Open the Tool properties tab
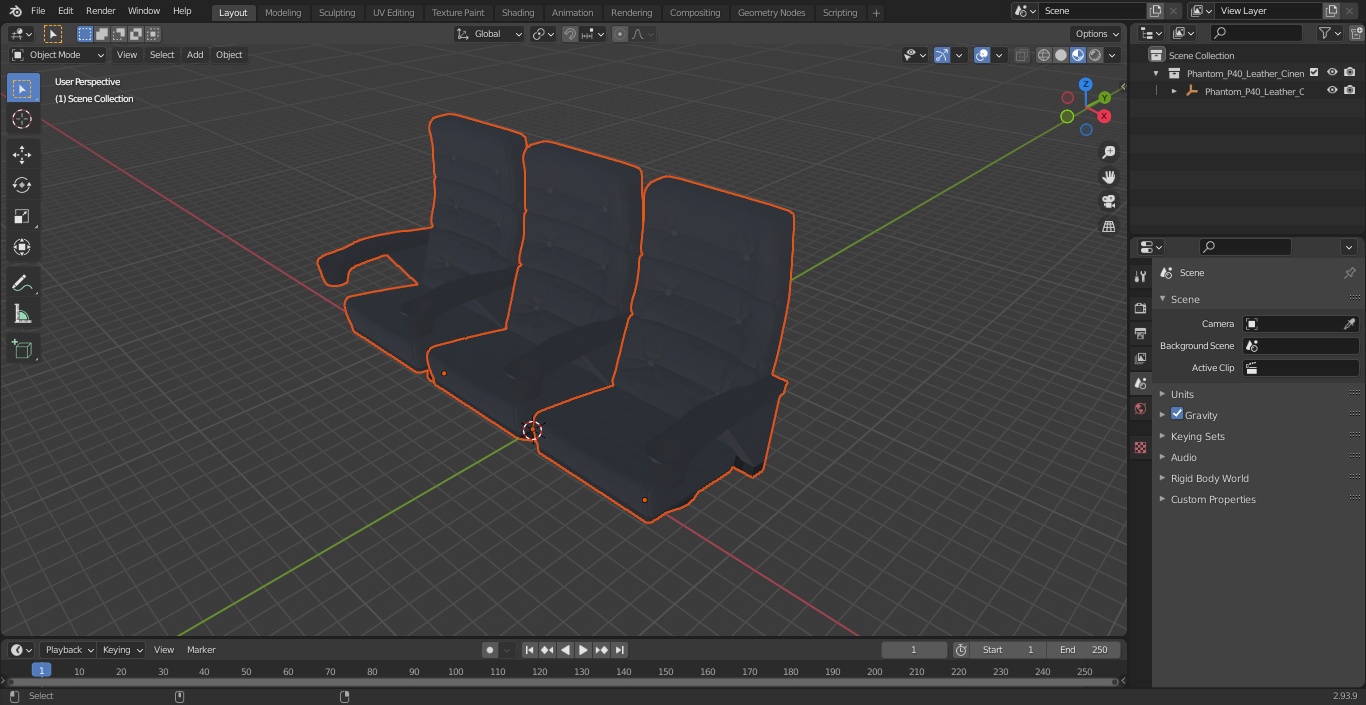The height and width of the screenshot is (705, 1366). [1140, 276]
